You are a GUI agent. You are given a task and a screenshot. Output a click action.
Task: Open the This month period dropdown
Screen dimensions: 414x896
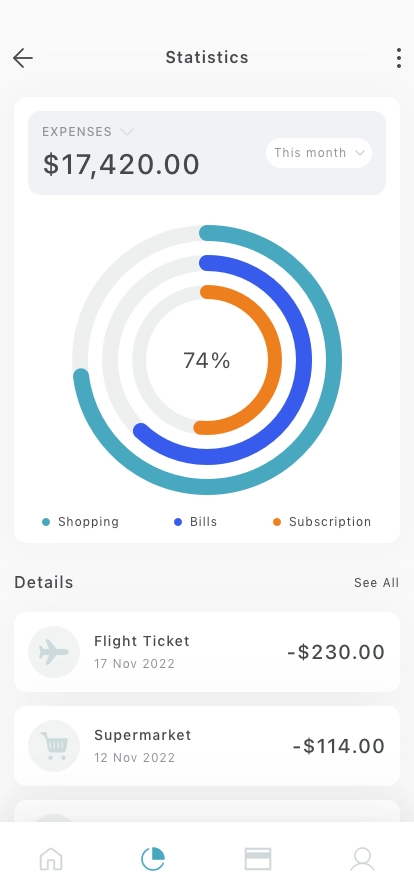(319, 153)
